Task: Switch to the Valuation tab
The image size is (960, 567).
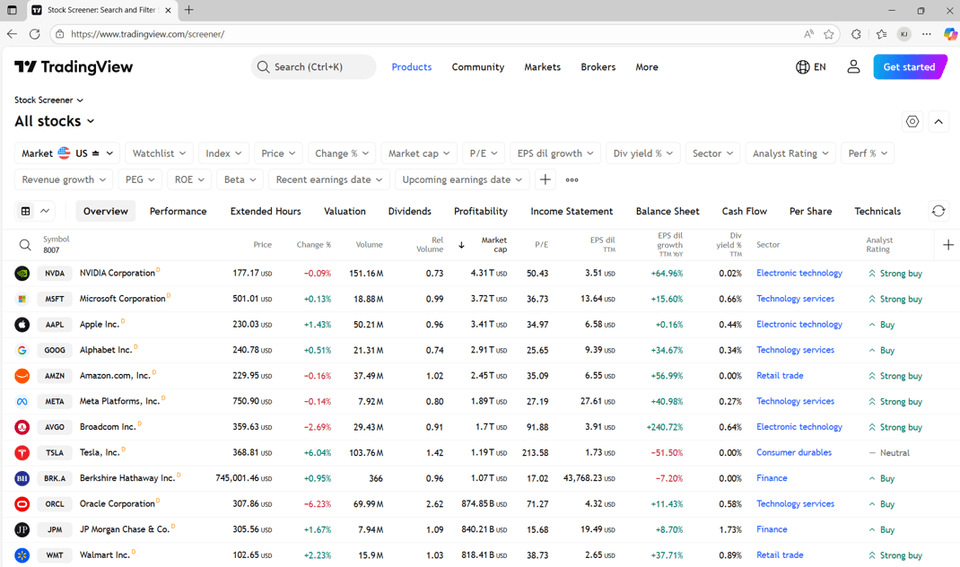Action: click(x=345, y=211)
